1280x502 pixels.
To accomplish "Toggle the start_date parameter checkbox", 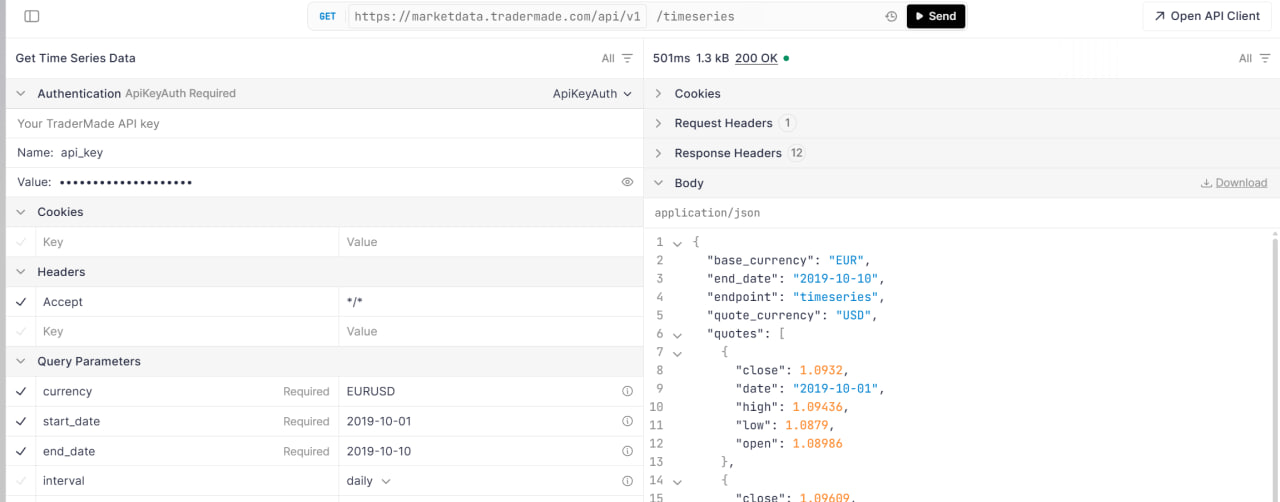I will [21, 421].
